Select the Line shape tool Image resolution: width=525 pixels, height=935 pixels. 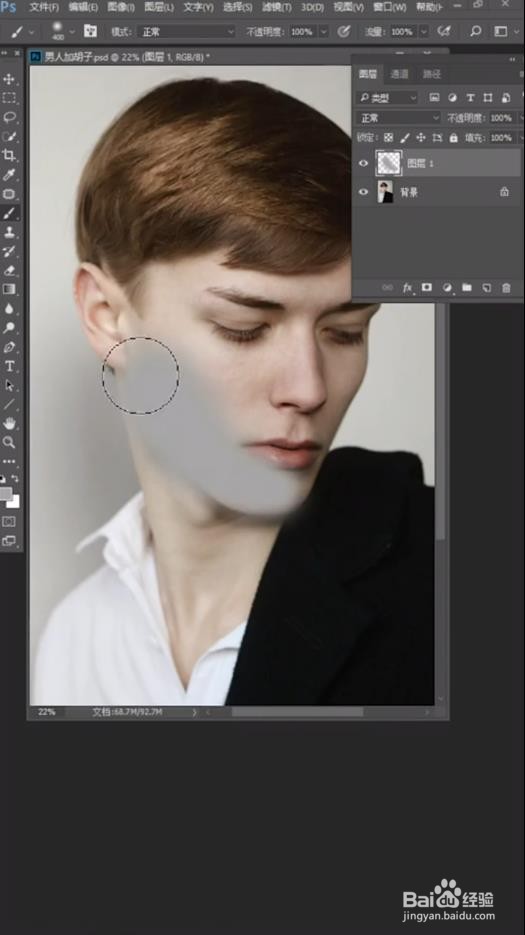click(x=9, y=404)
